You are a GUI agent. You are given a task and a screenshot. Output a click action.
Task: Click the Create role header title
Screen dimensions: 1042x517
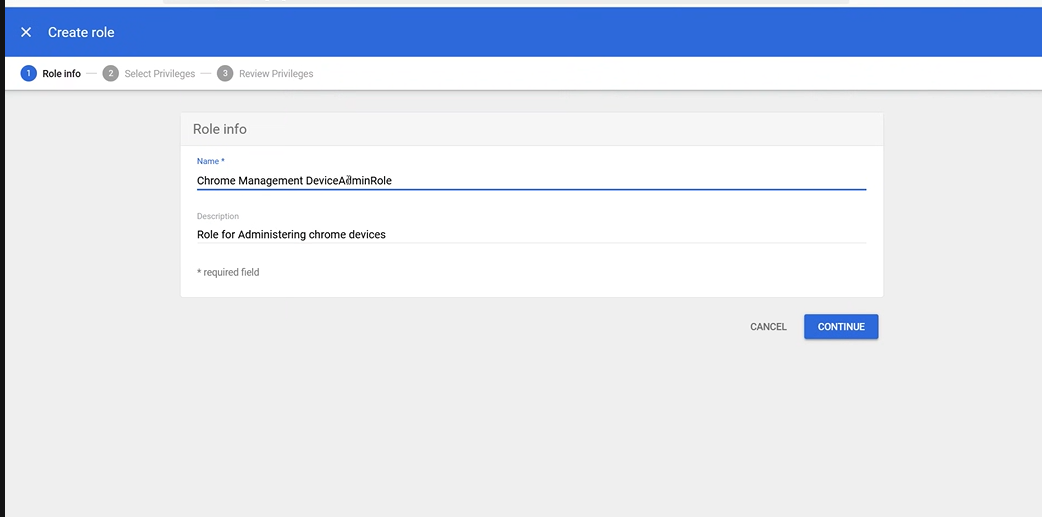tap(81, 32)
